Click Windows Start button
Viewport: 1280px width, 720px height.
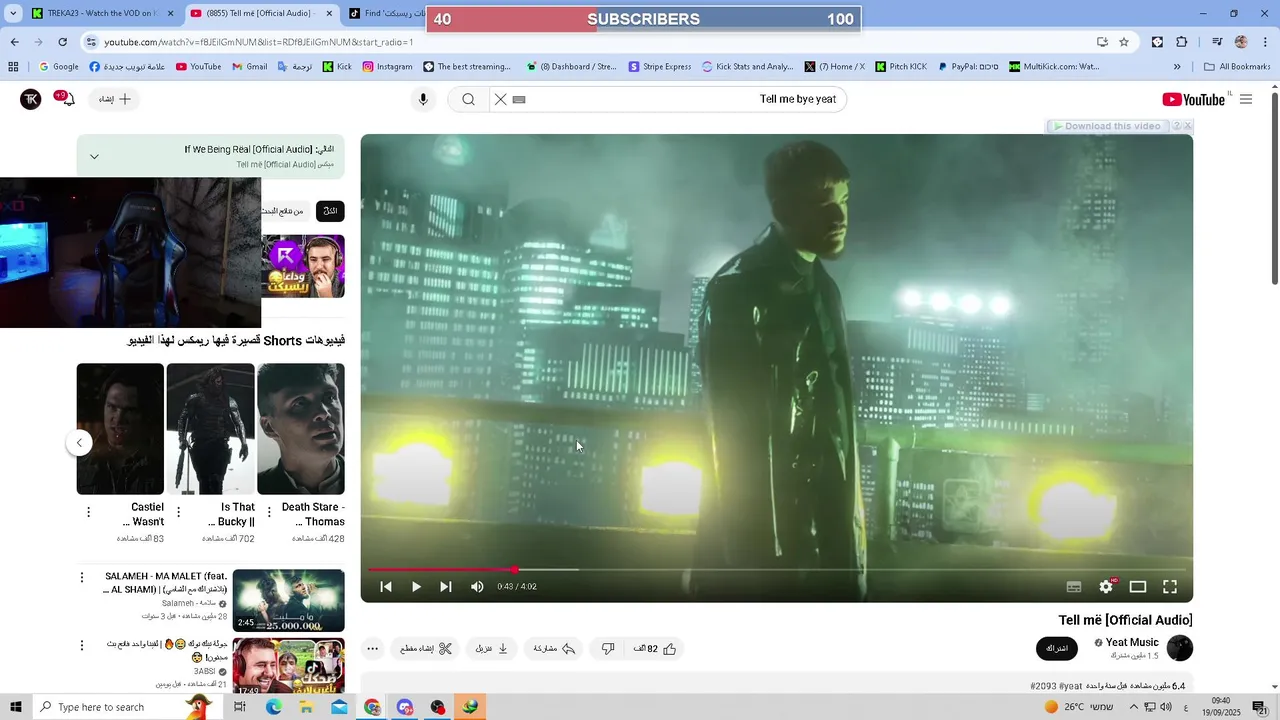(16, 707)
